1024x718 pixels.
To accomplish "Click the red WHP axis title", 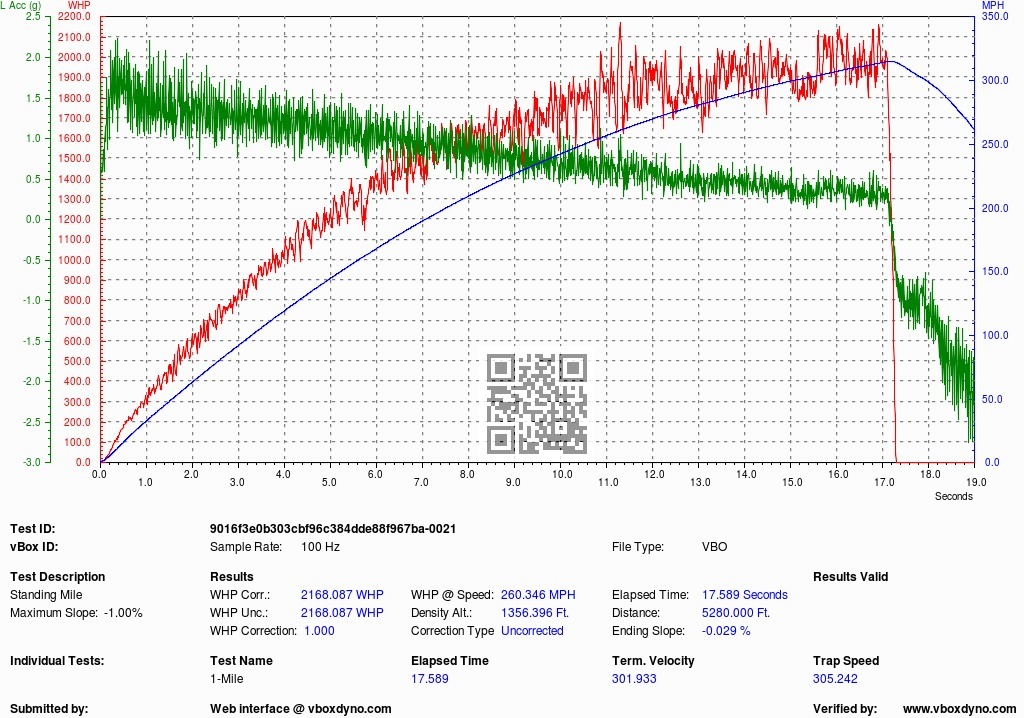I will [x=78, y=5].
